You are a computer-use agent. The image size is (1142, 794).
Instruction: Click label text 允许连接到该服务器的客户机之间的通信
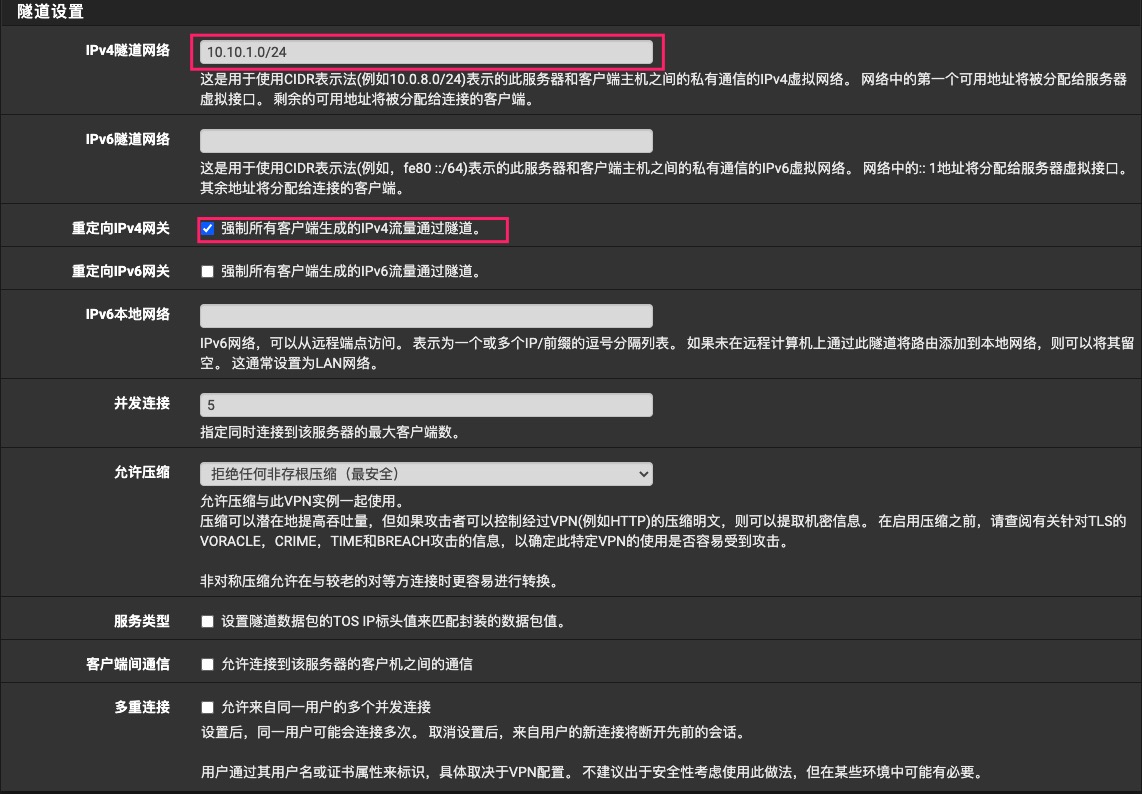346,664
